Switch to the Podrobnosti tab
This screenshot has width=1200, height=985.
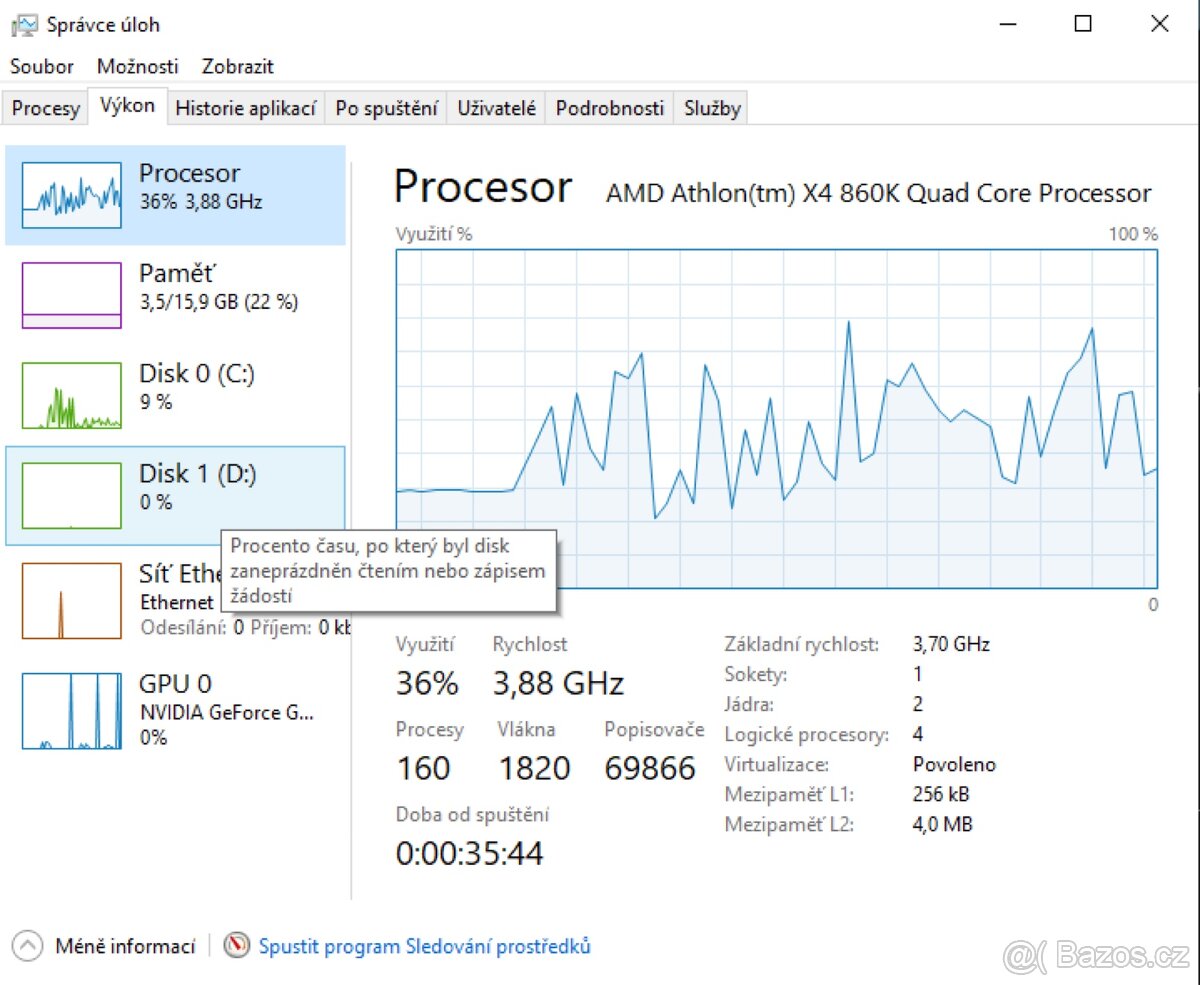pos(610,109)
